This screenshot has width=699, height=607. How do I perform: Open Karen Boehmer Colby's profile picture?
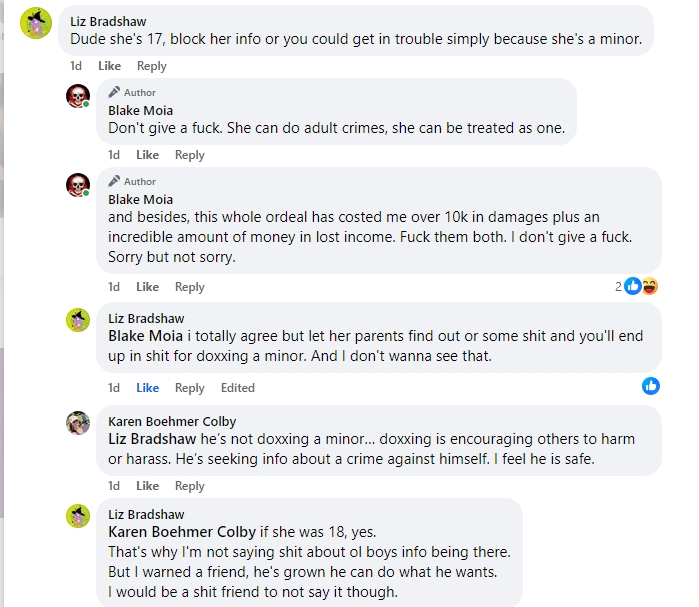pyautogui.click(x=78, y=422)
